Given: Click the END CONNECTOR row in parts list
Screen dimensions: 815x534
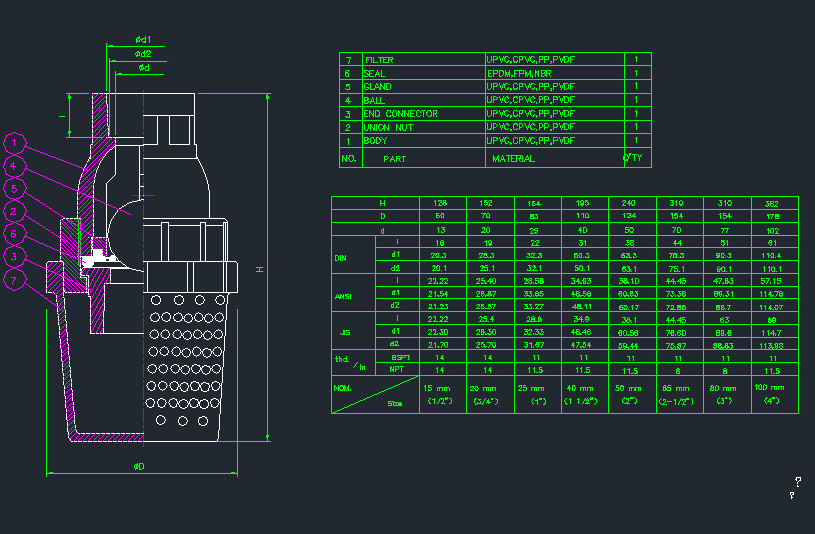Looking at the screenshot, I should [399, 114].
